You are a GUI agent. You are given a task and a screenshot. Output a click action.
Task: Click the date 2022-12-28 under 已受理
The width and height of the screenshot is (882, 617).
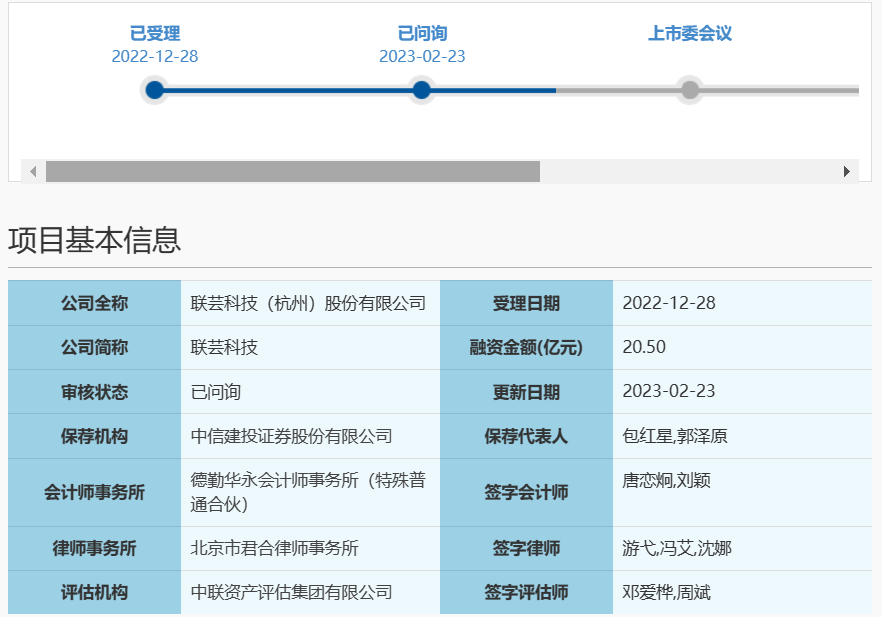click(x=155, y=56)
